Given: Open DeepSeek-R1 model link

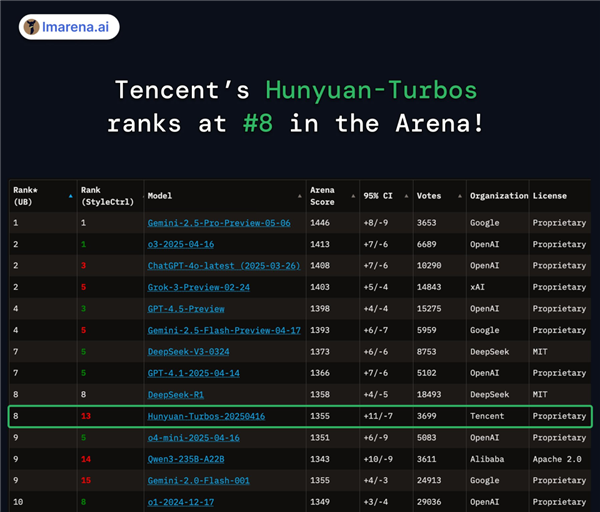Looking at the screenshot, I should (176, 395).
